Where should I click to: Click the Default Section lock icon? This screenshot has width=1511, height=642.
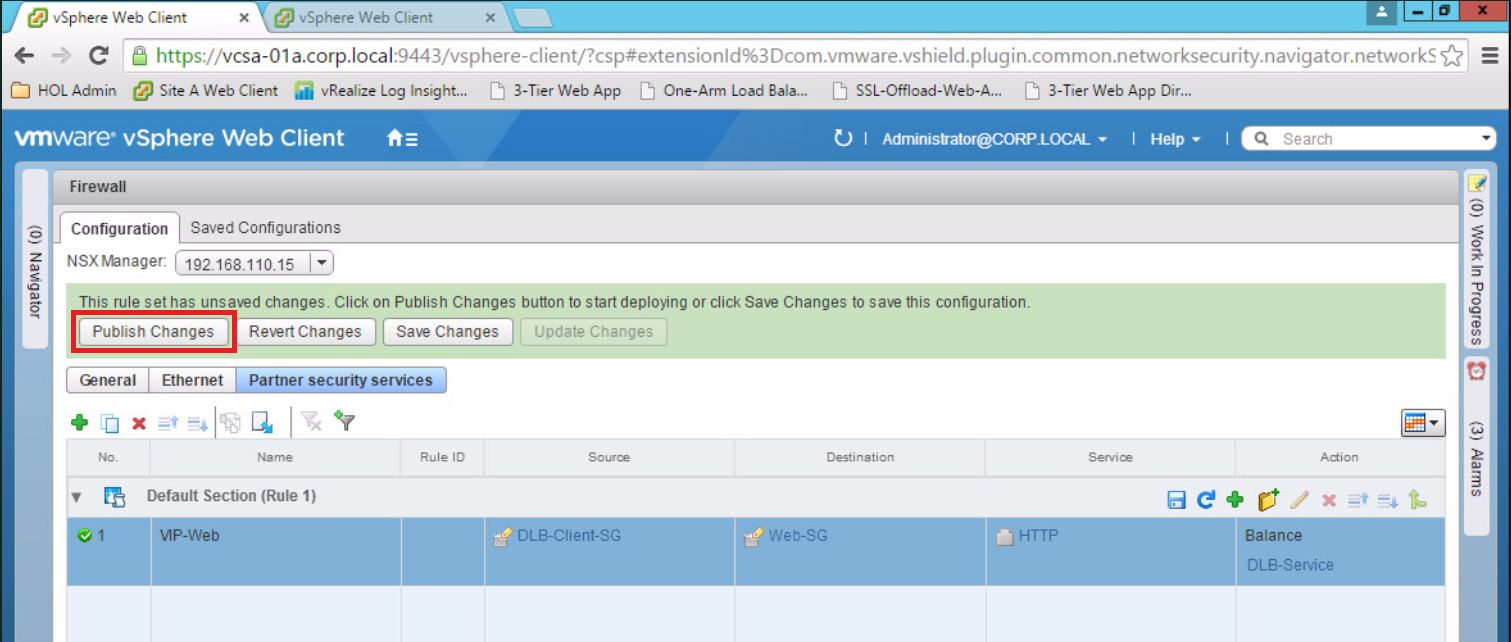[x=115, y=497]
